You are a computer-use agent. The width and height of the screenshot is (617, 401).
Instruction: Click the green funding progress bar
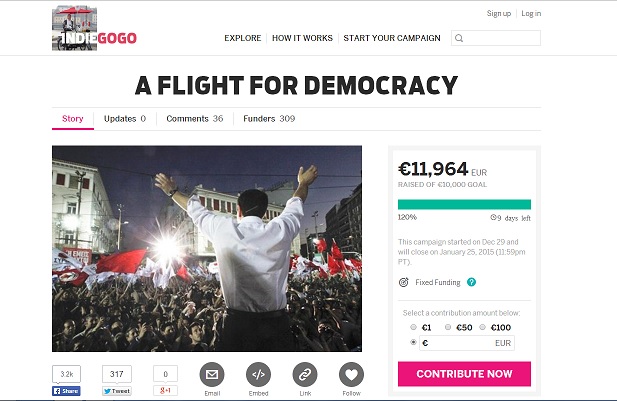[x=464, y=204]
